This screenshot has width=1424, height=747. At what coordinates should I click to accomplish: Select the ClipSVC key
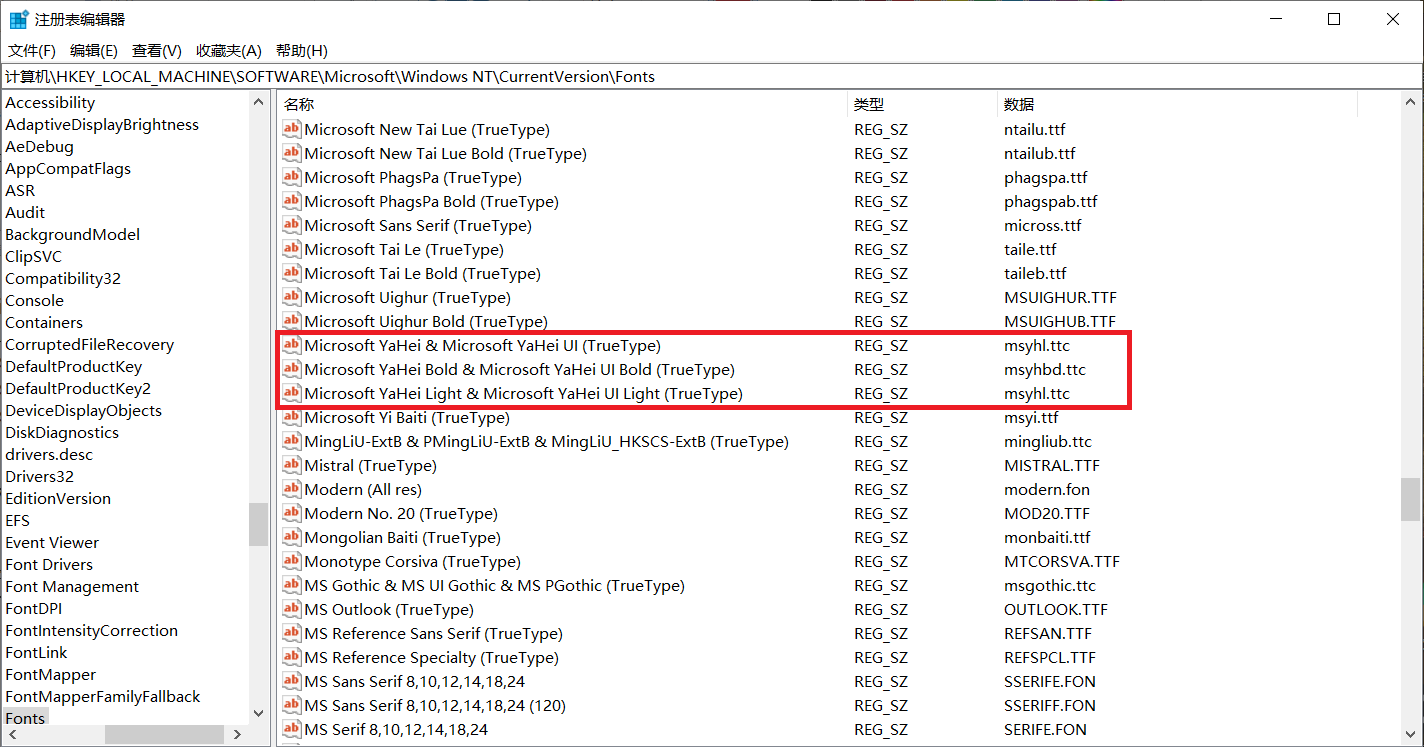tap(33, 256)
